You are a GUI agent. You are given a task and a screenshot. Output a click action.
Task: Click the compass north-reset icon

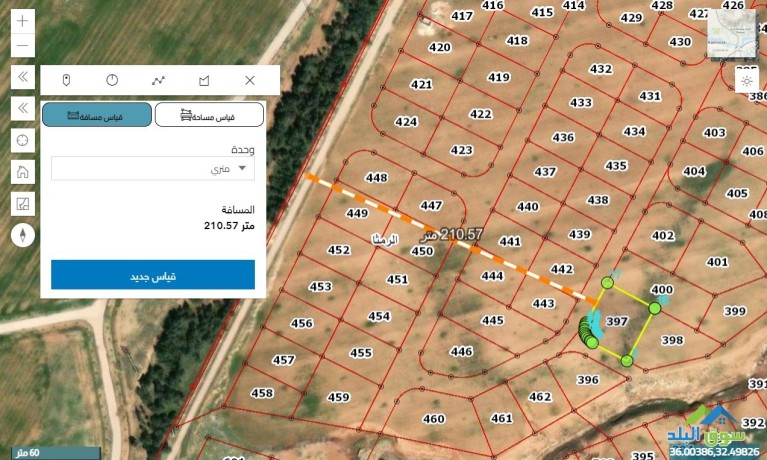click(23, 236)
